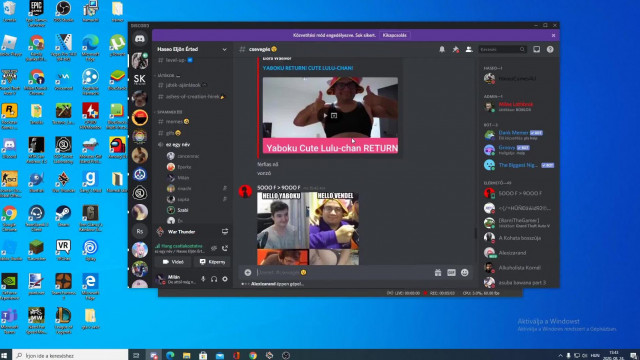The width and height of the screenshot is (640, 360).
Task: Toggle member list with people icon
Action: 469,49
